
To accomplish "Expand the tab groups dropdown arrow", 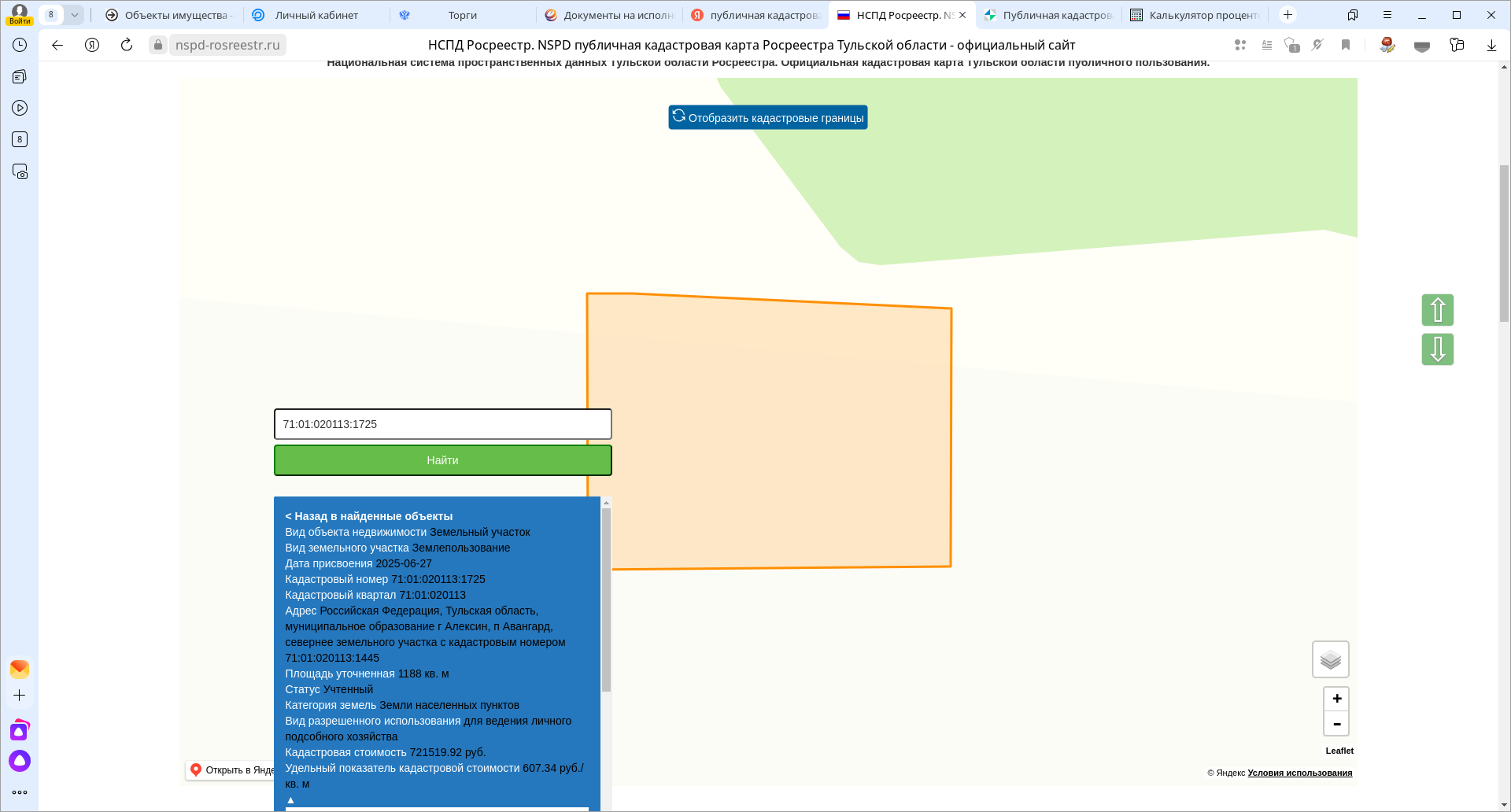I will tap(74, 15).
